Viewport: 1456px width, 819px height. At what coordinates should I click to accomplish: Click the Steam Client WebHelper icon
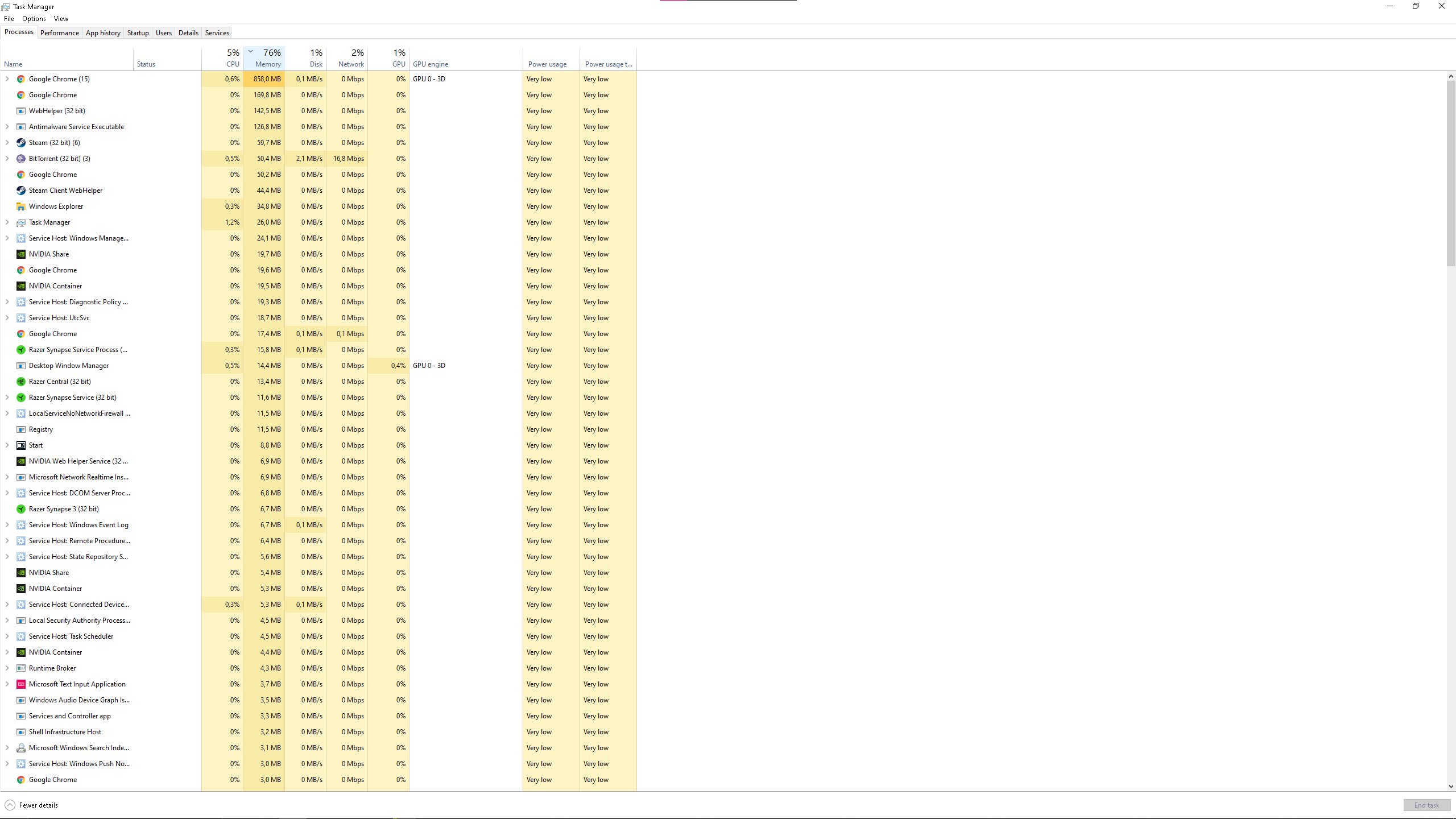pyautogui.click(x=21, y=191)
